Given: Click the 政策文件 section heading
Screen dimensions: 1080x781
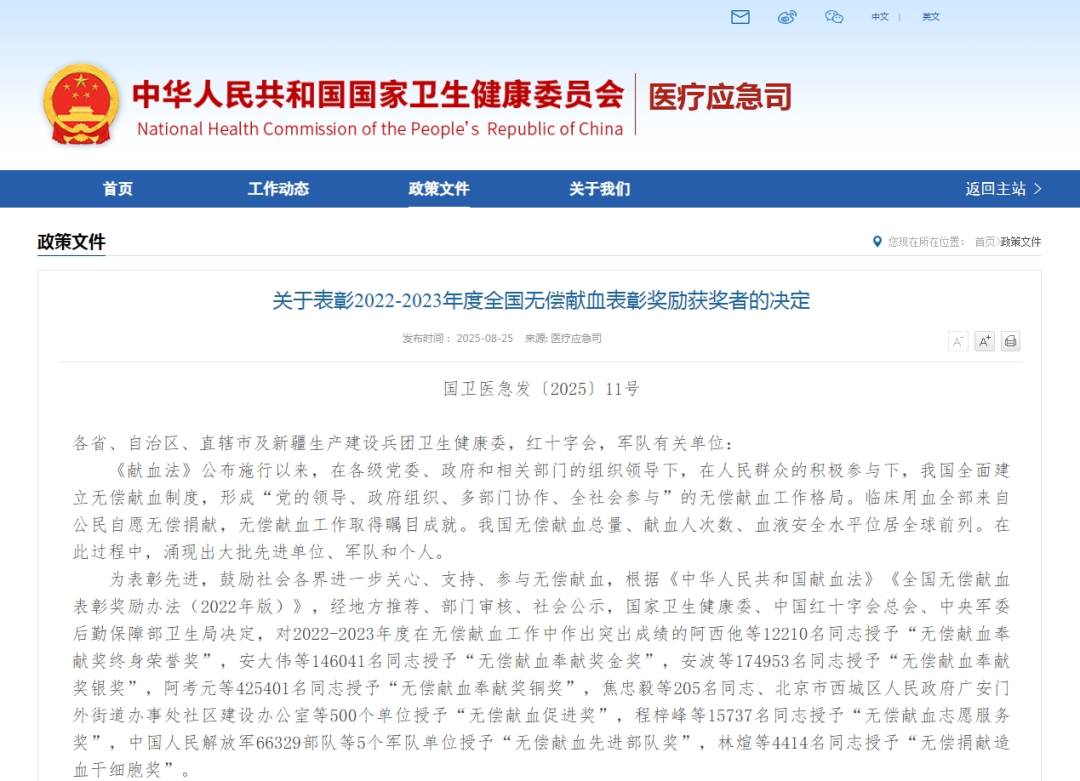Looking at the screenshot, I should 70,242.
